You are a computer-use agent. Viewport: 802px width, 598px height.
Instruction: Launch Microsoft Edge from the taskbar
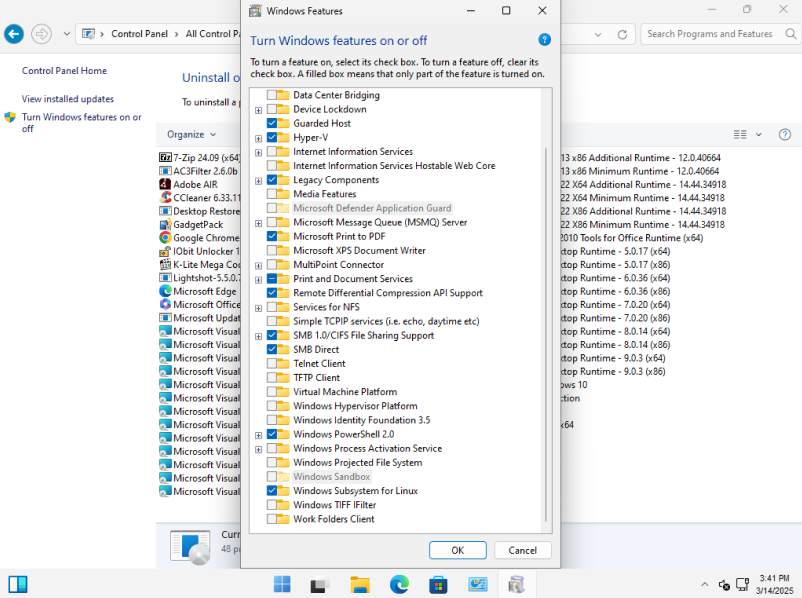pyautogui.click(x=399, y=584)
